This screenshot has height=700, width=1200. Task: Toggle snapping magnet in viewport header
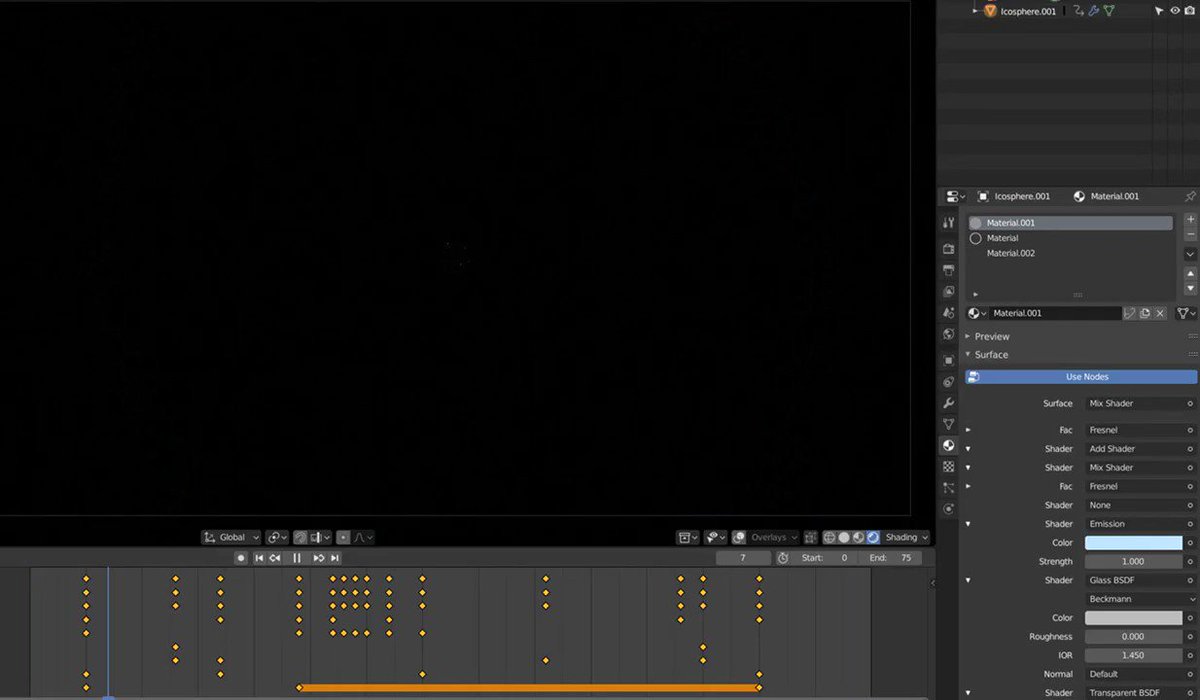click(300, 537)
